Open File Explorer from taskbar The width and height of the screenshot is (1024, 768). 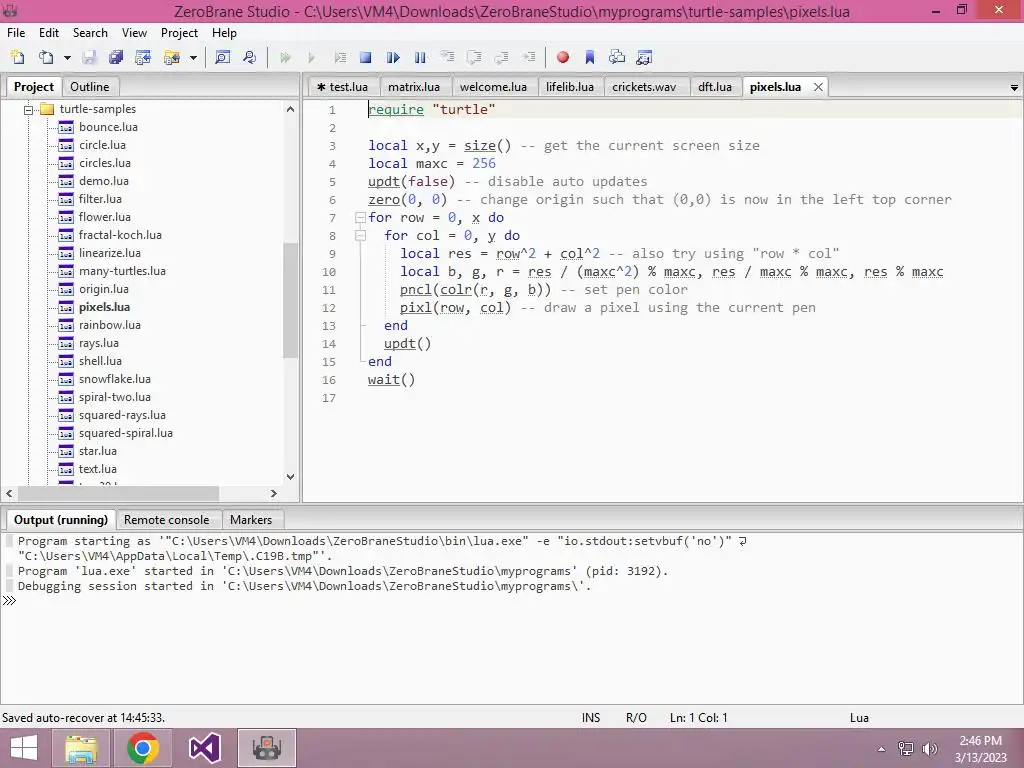click(x=82, y=748)
